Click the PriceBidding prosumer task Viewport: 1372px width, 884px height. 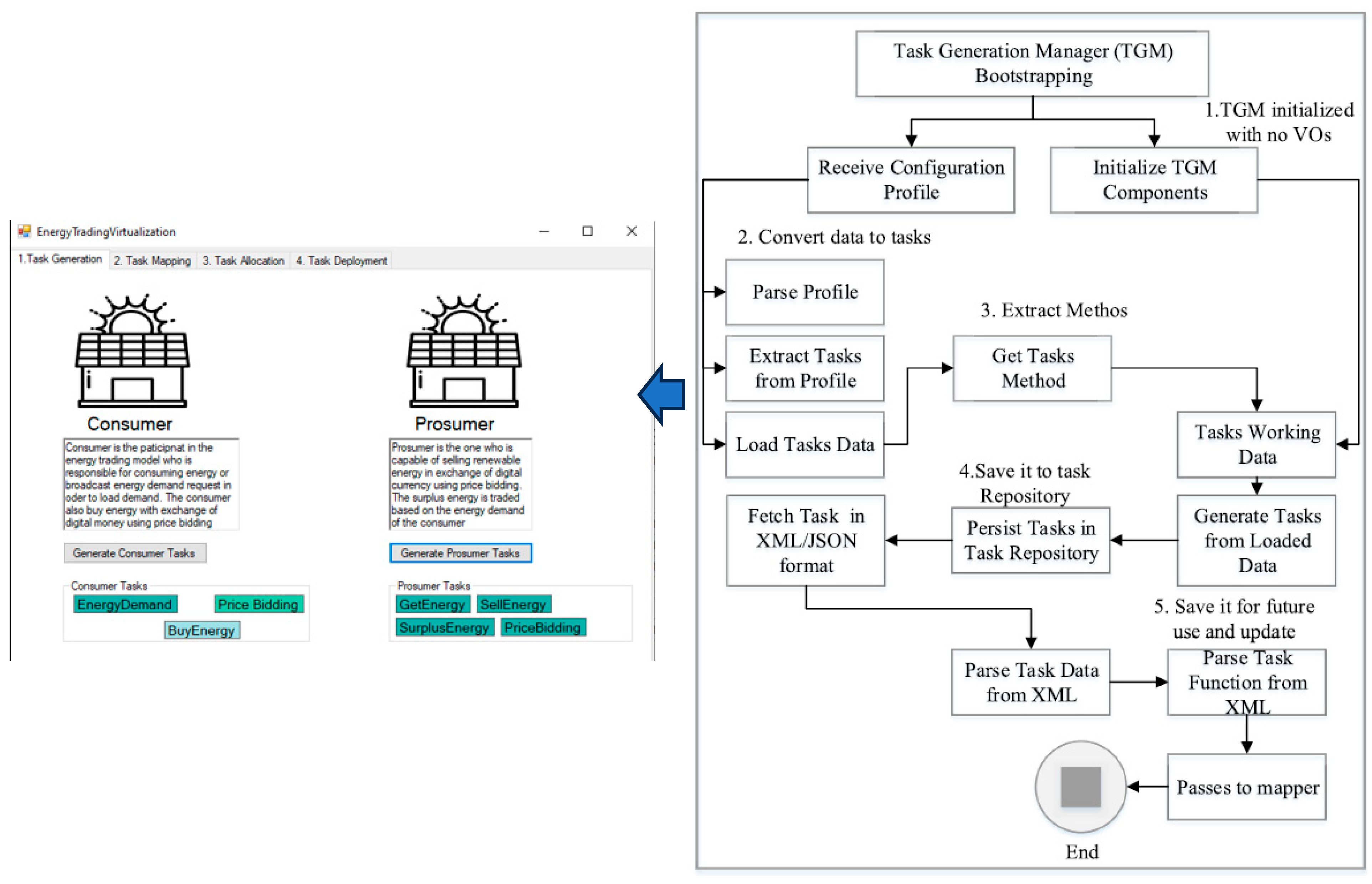pyautogui.click(x=542, y=627)
